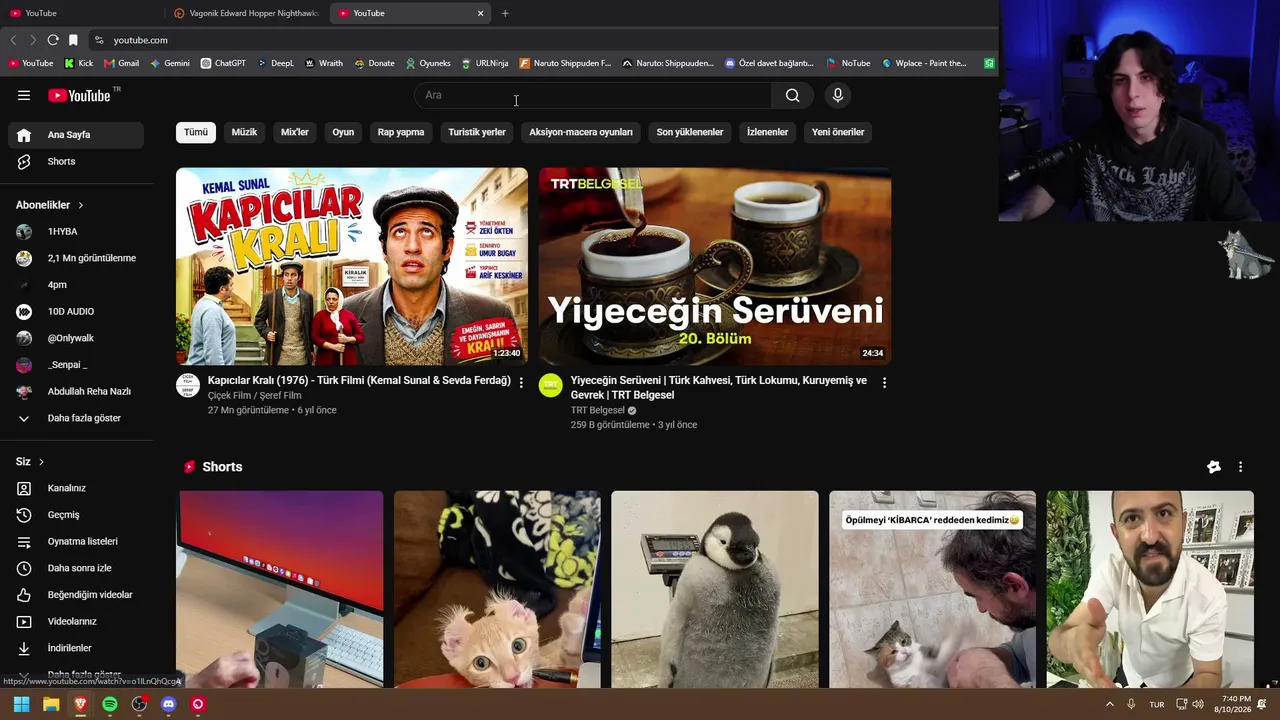Open the @Onlywalk subscription channel
Screen dimensions: 1280x720
click(x=76, y=338)
